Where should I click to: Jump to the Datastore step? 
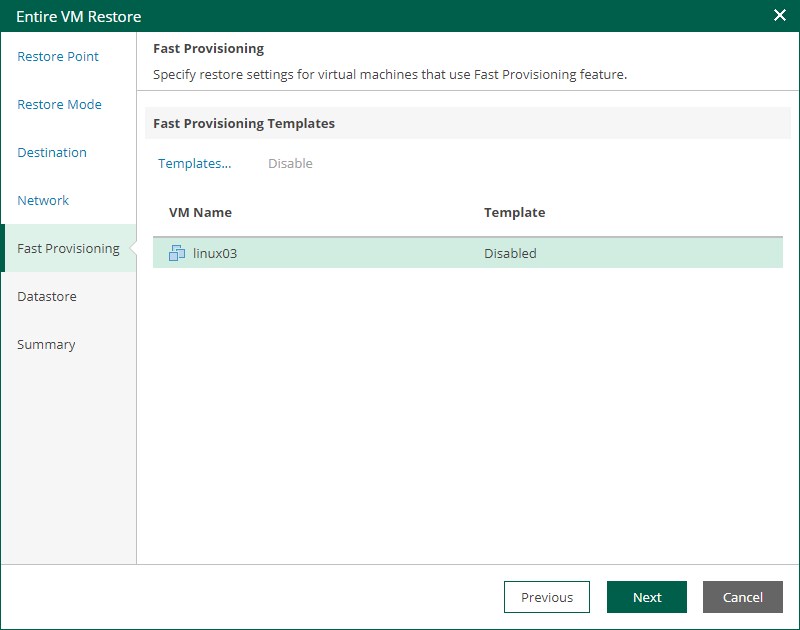click(47, 296)
